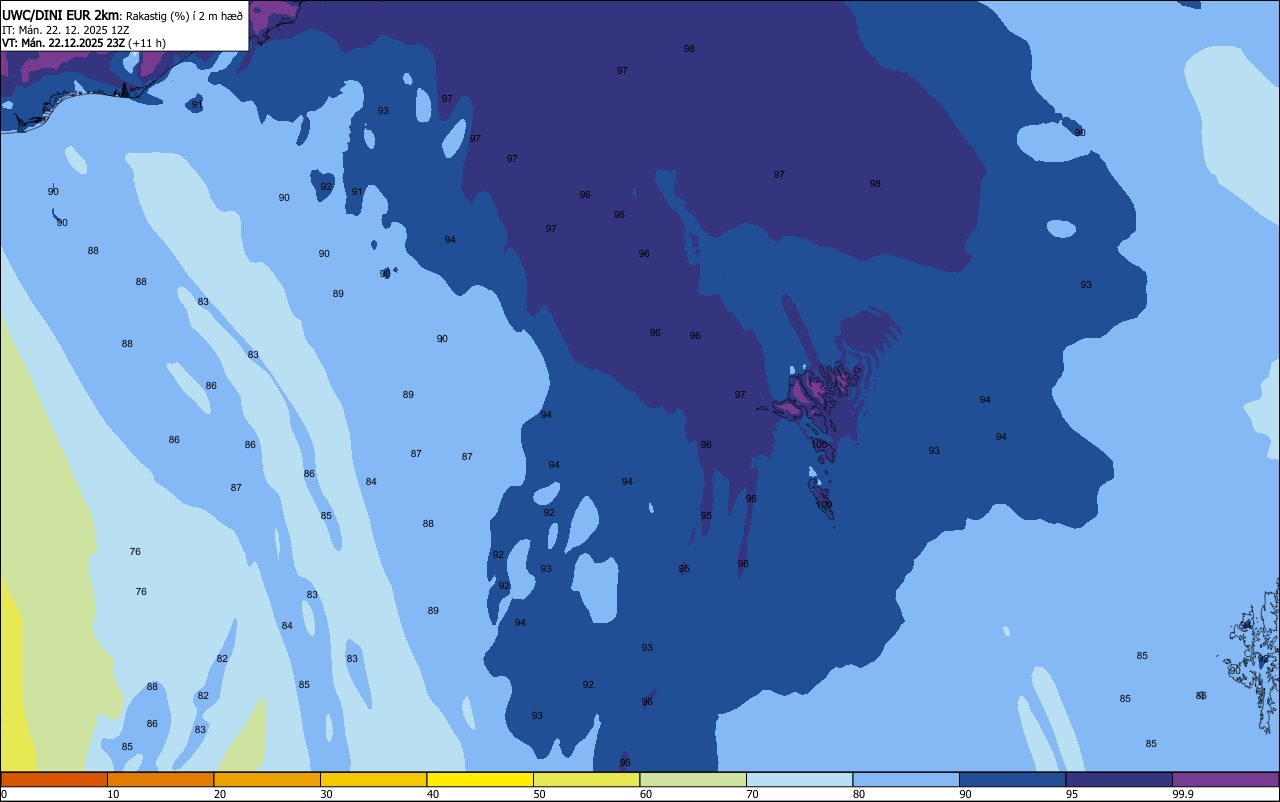
Task: Select the '30' legend scale label
Action: [326, 794]
